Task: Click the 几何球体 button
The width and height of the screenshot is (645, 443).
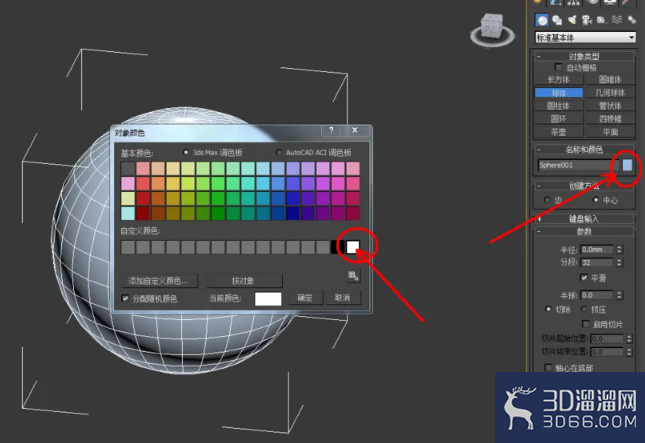Action: tap(610, 93)
